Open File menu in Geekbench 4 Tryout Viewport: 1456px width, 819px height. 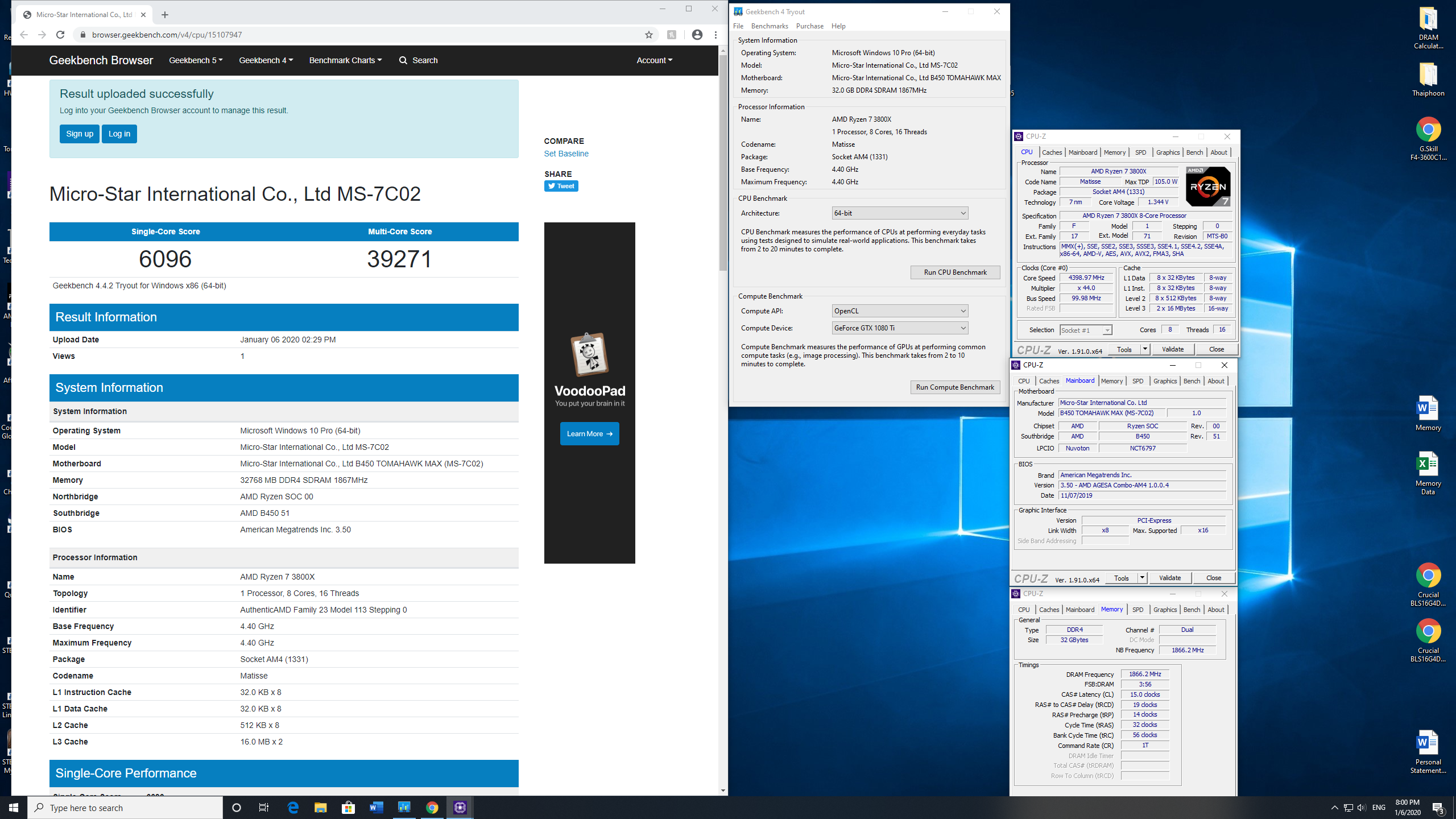pos(738,26)
